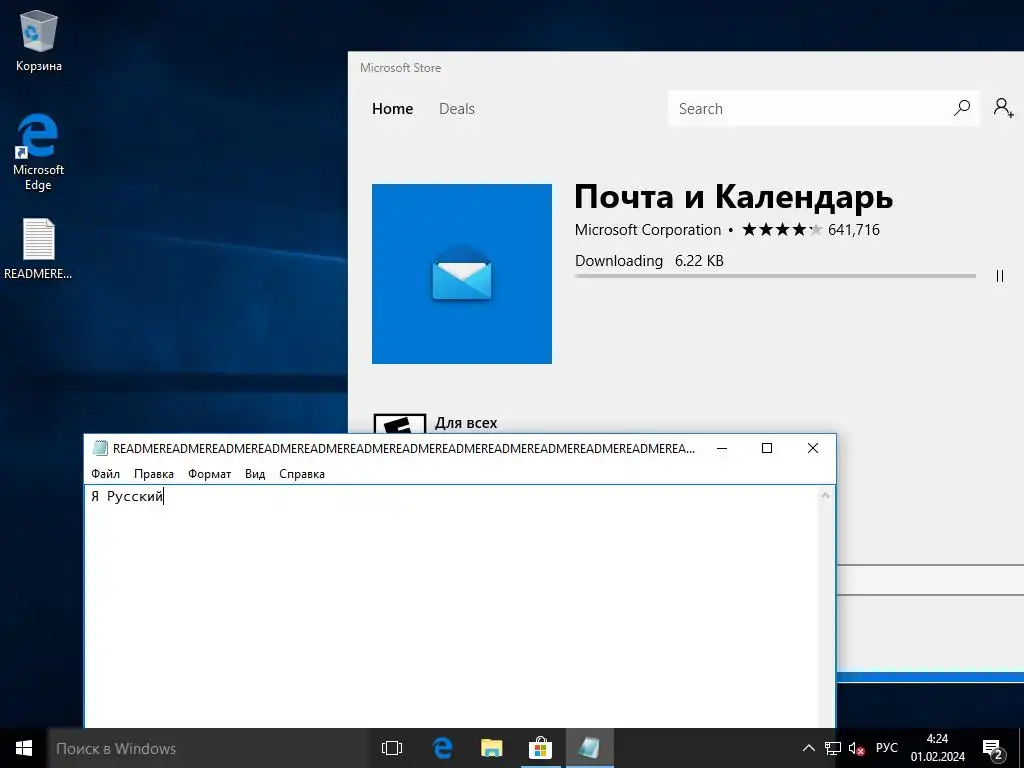This screenshot has height=768, width=1024.
Task: Close the Notepad window
Action: tap(812, 448)
